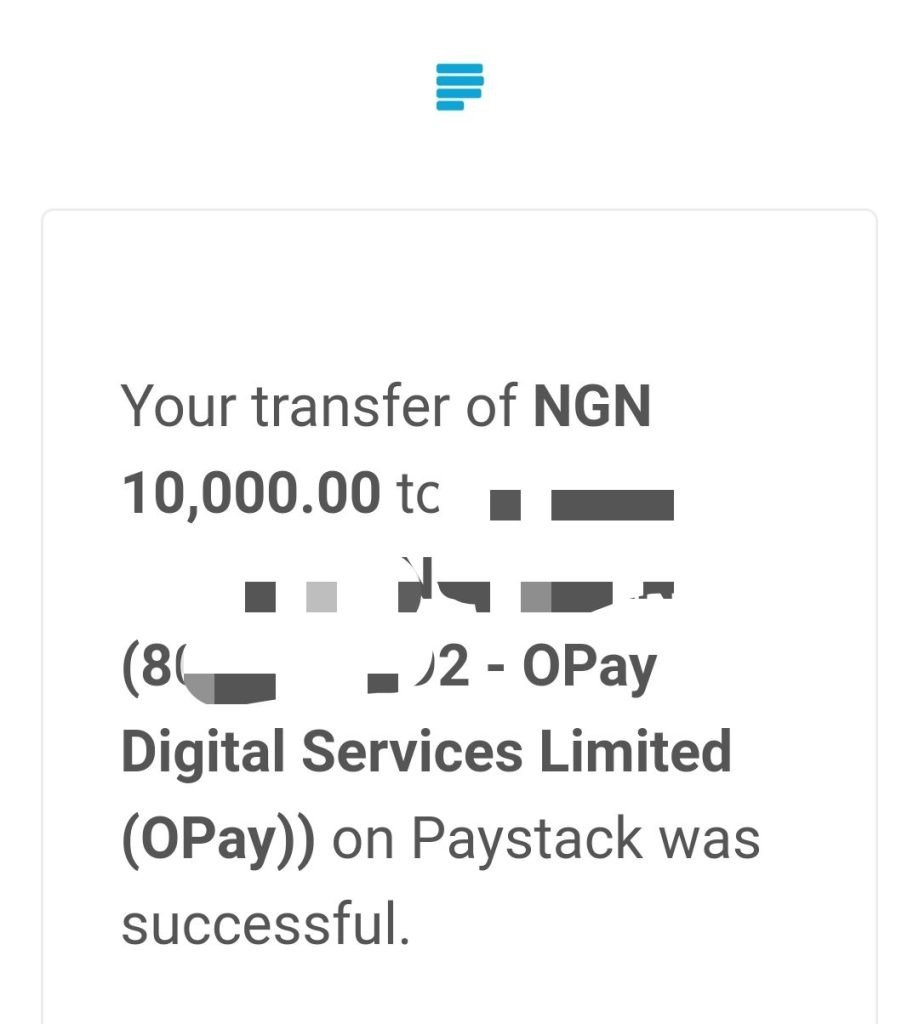Click the word 'Paystack' in the message
Image resolution: width=919 pixels, height=1024 pixels.
526,839
